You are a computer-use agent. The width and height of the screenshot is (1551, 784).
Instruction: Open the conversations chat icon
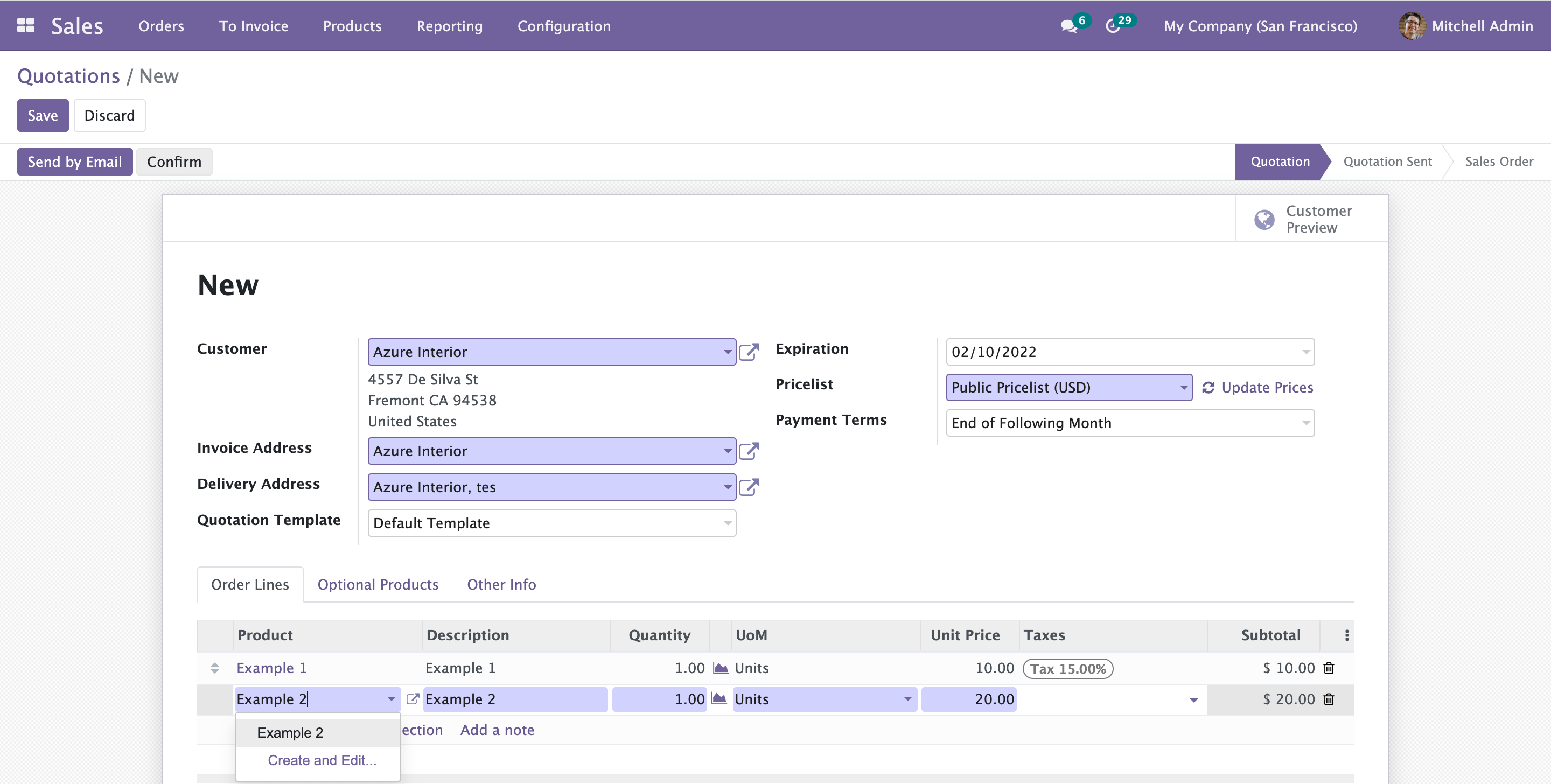(1068, 26)
